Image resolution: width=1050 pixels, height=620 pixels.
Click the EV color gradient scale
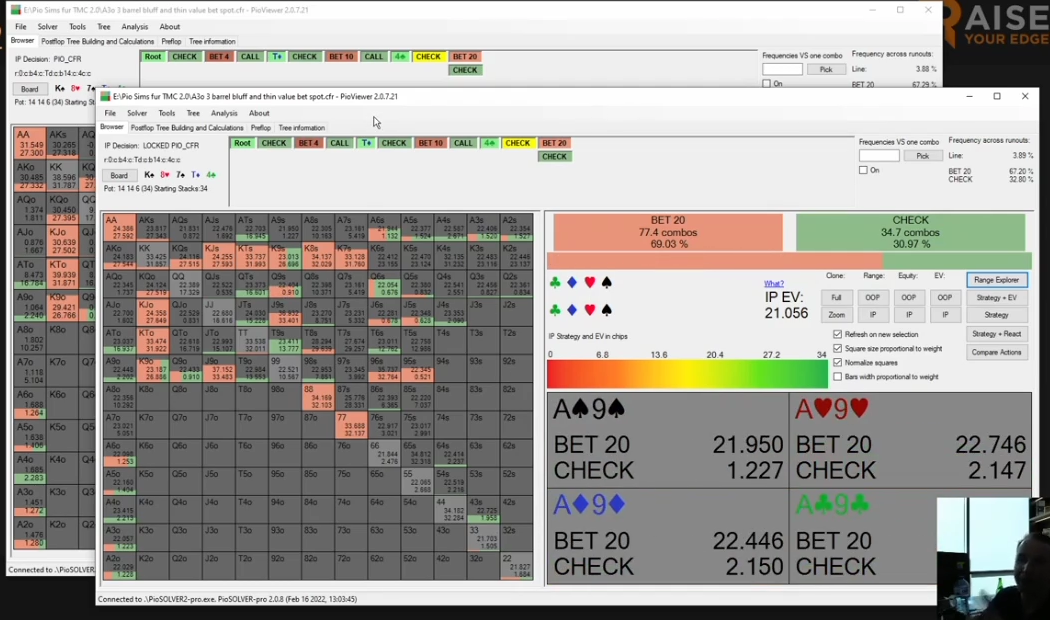(688, 374)
